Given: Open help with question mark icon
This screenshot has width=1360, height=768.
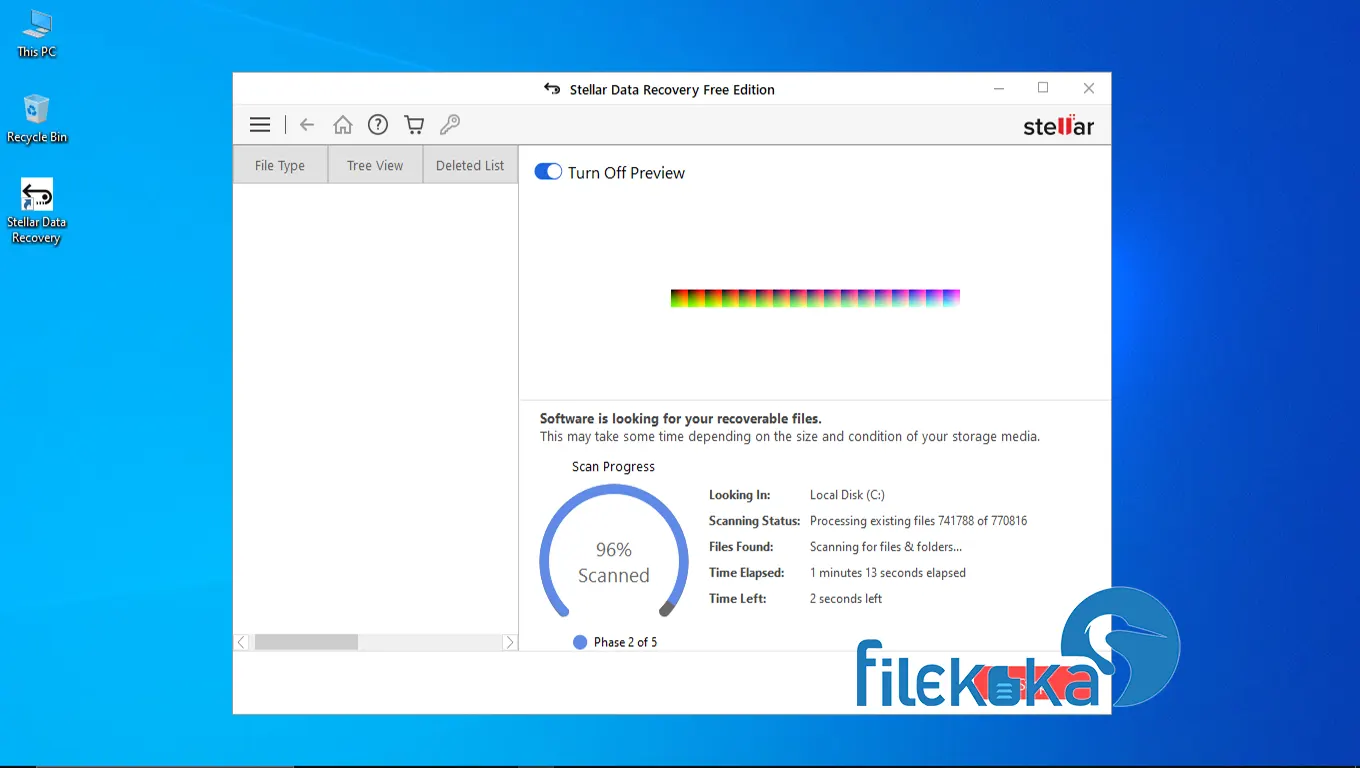Looking at the screenshot, I should coord(378,125).
